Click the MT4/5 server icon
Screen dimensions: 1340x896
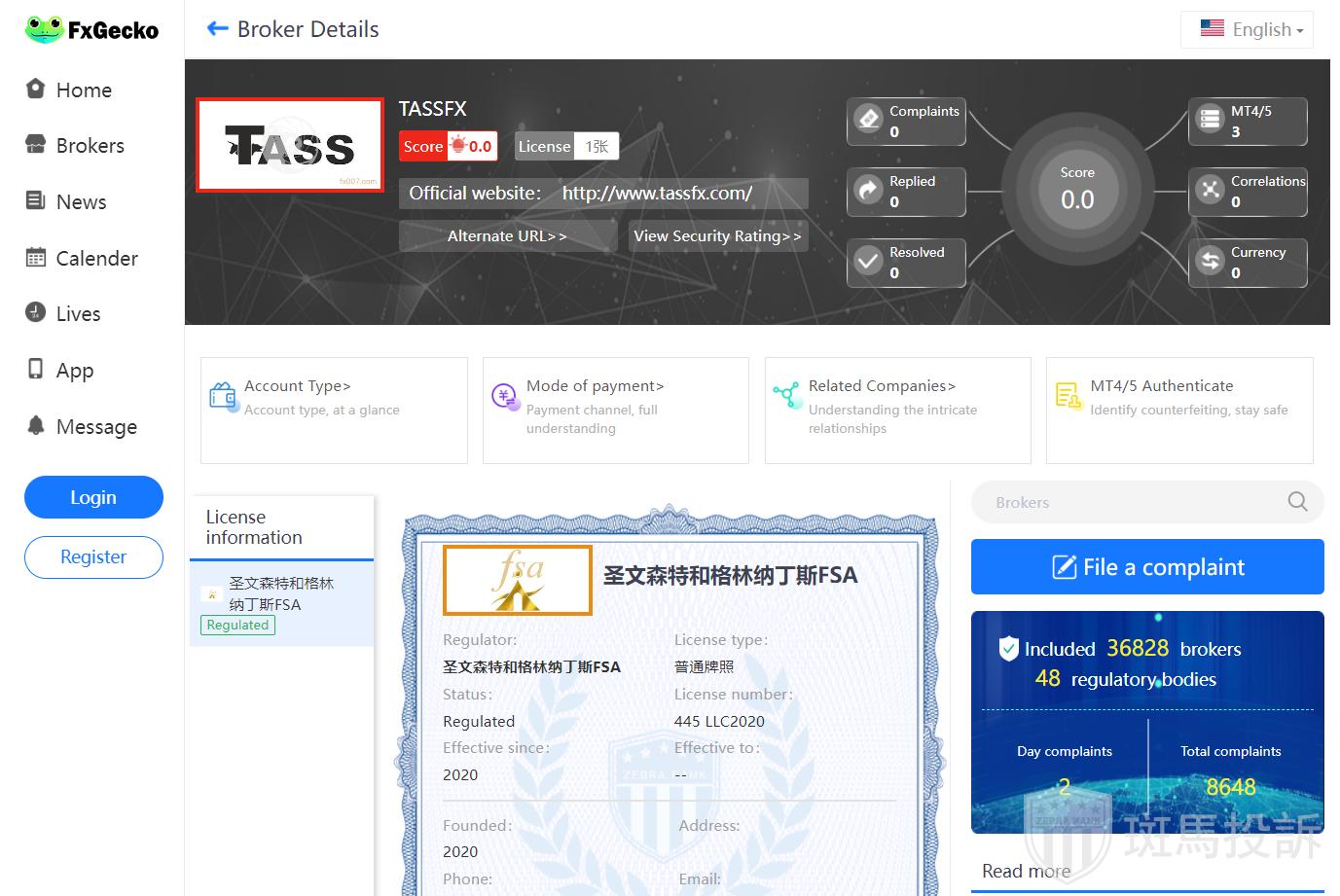tap(1210, 120)
